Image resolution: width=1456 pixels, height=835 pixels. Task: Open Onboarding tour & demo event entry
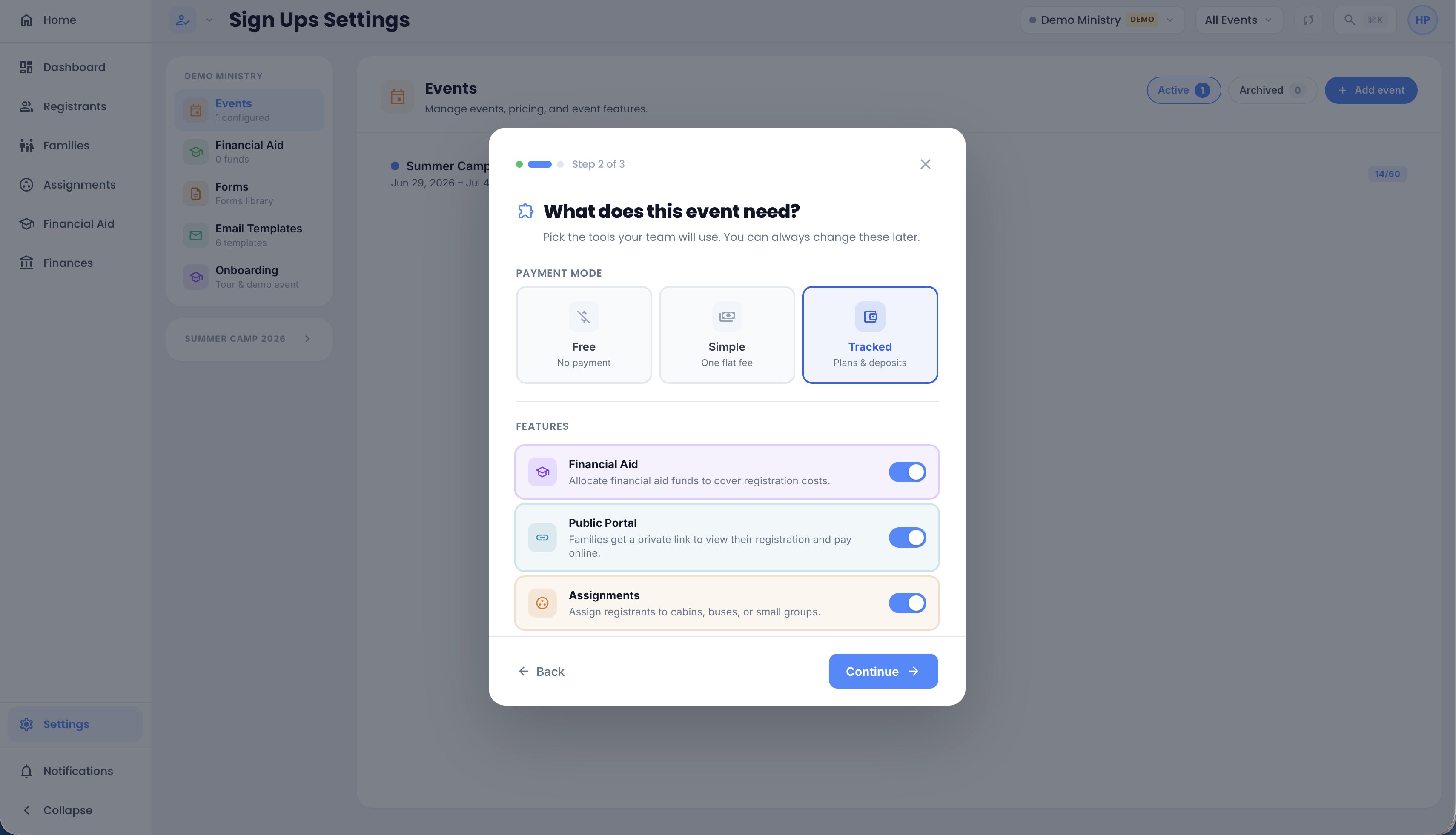click(249, 277)
